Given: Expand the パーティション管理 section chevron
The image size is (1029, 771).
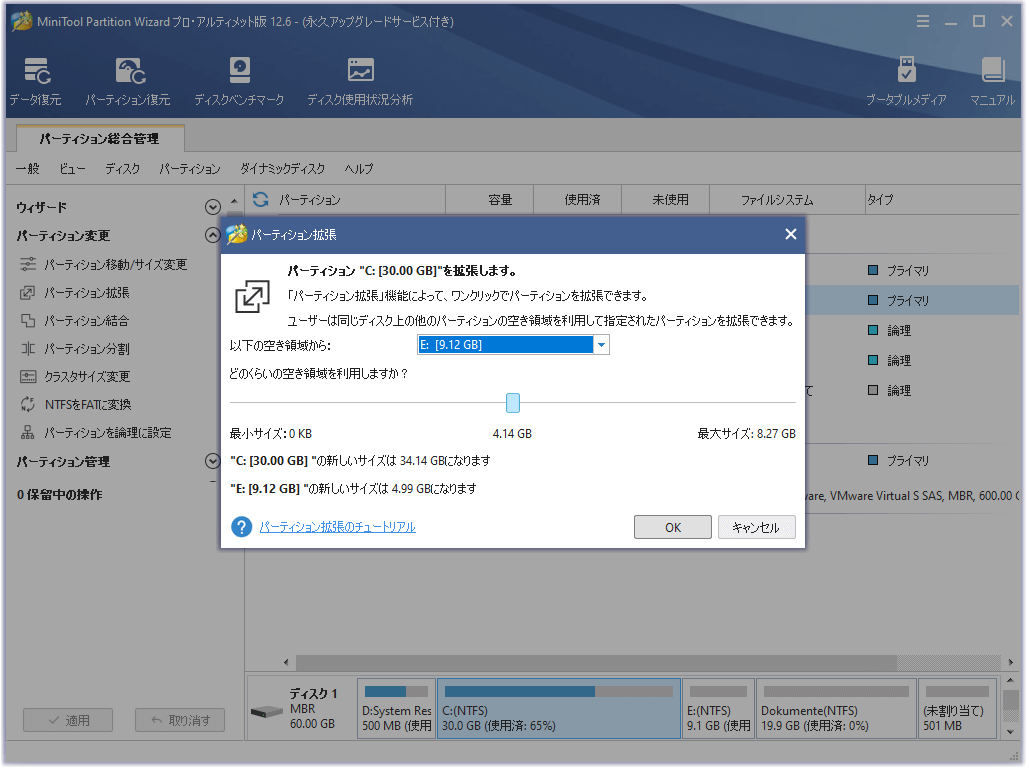Looking at the screenshot, I should (212, 462).
